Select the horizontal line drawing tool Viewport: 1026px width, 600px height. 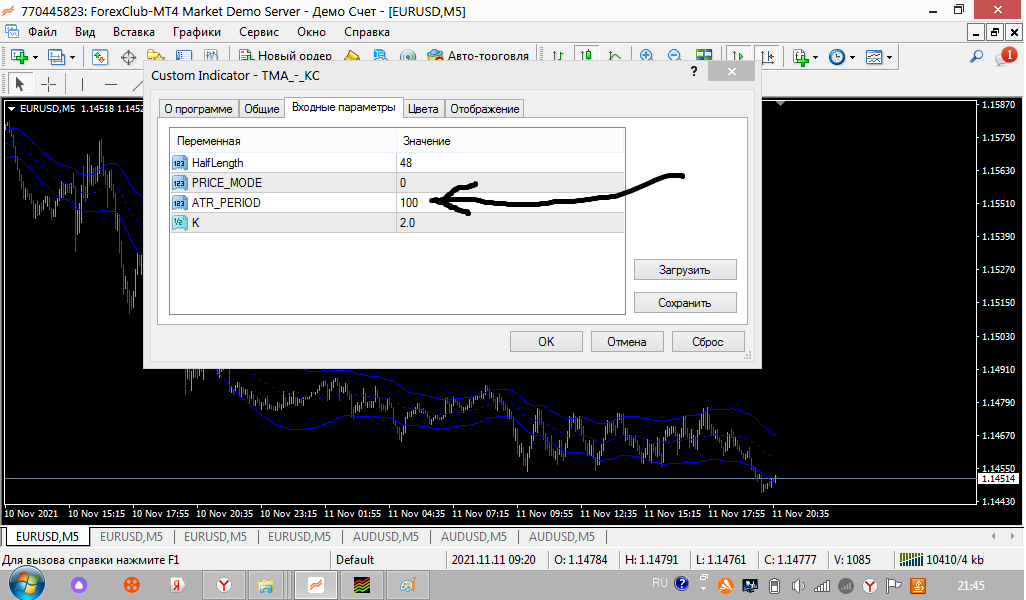tap(111, 84)
